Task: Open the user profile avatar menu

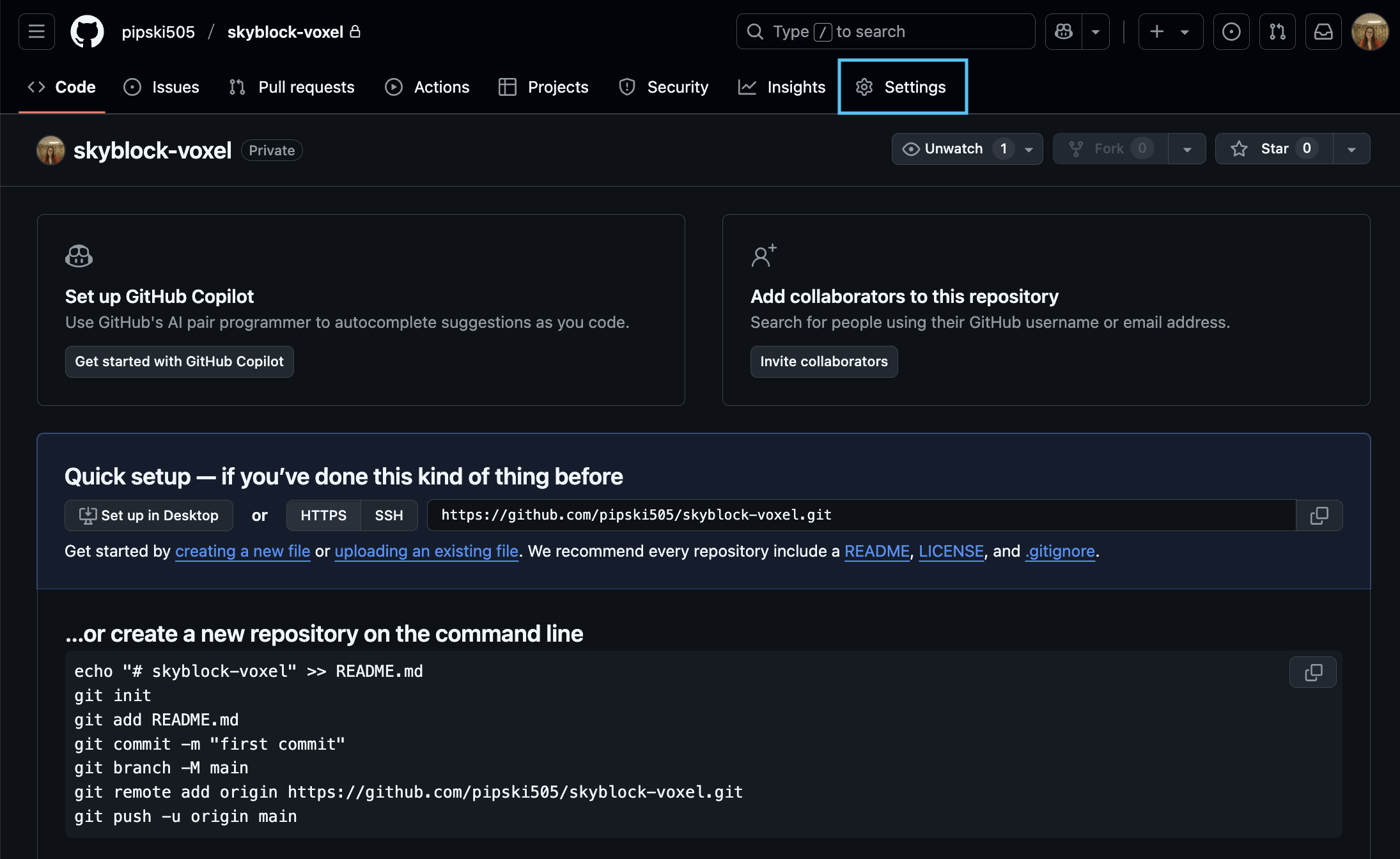Action: coord(1370,31)
